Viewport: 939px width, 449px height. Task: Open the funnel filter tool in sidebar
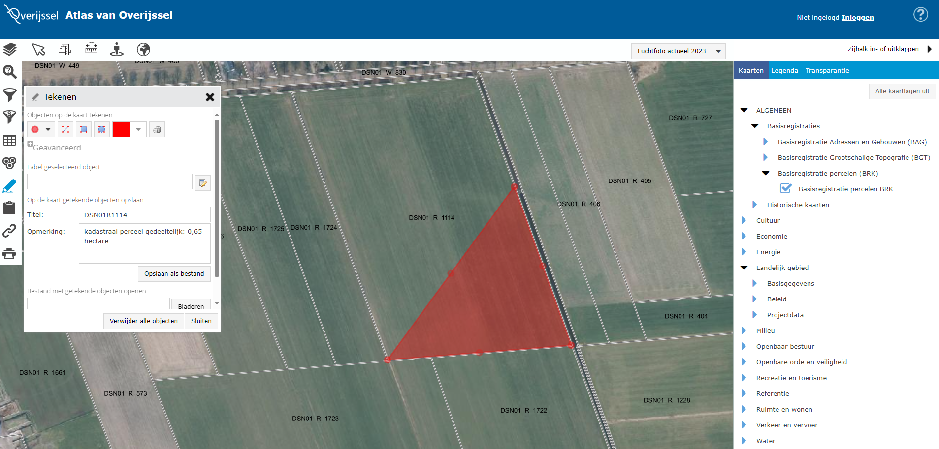10,94
